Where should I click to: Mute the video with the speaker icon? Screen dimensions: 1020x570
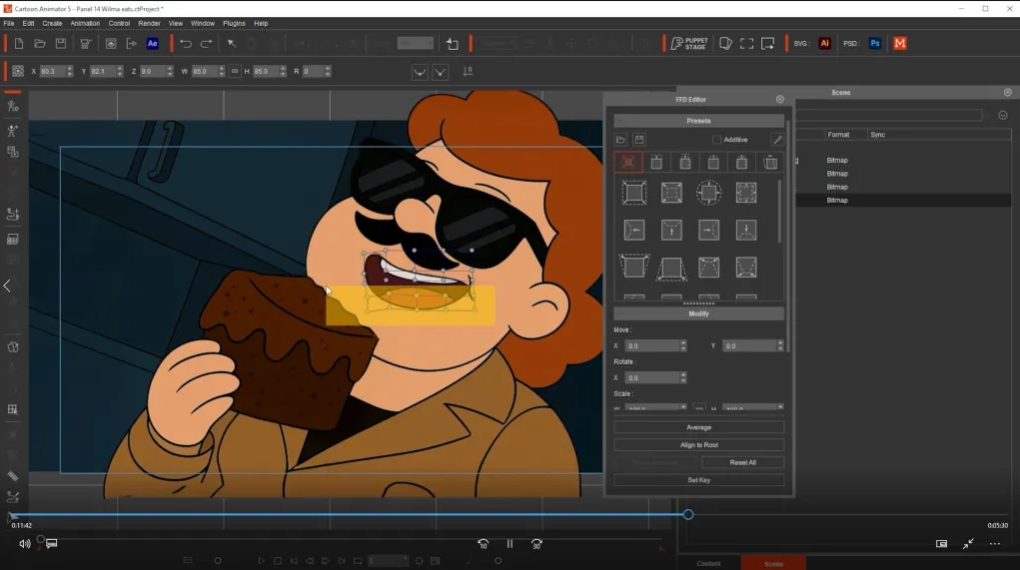(x=25, y=544)
